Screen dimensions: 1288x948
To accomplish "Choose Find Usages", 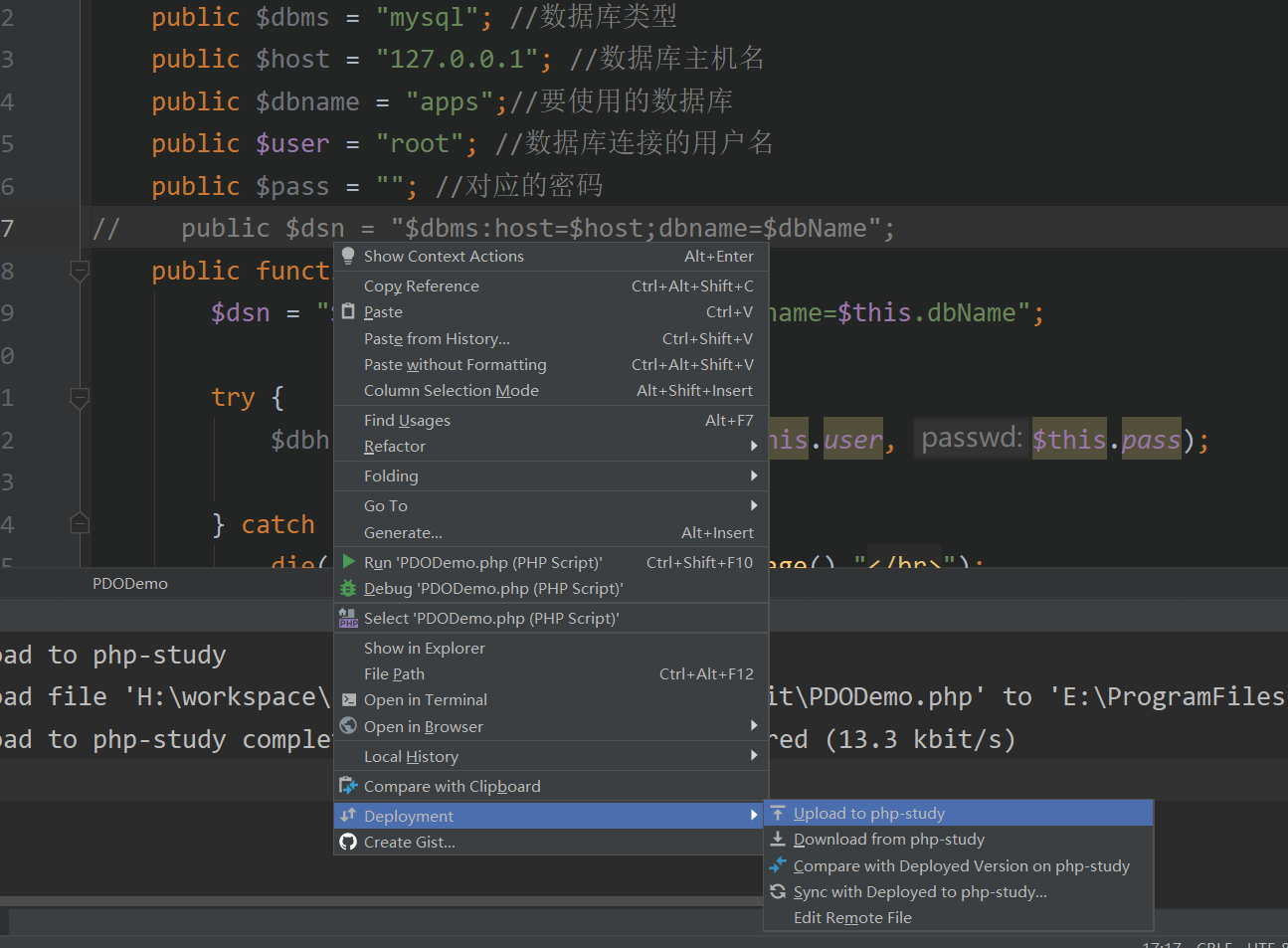I will [x=551, y=420].
